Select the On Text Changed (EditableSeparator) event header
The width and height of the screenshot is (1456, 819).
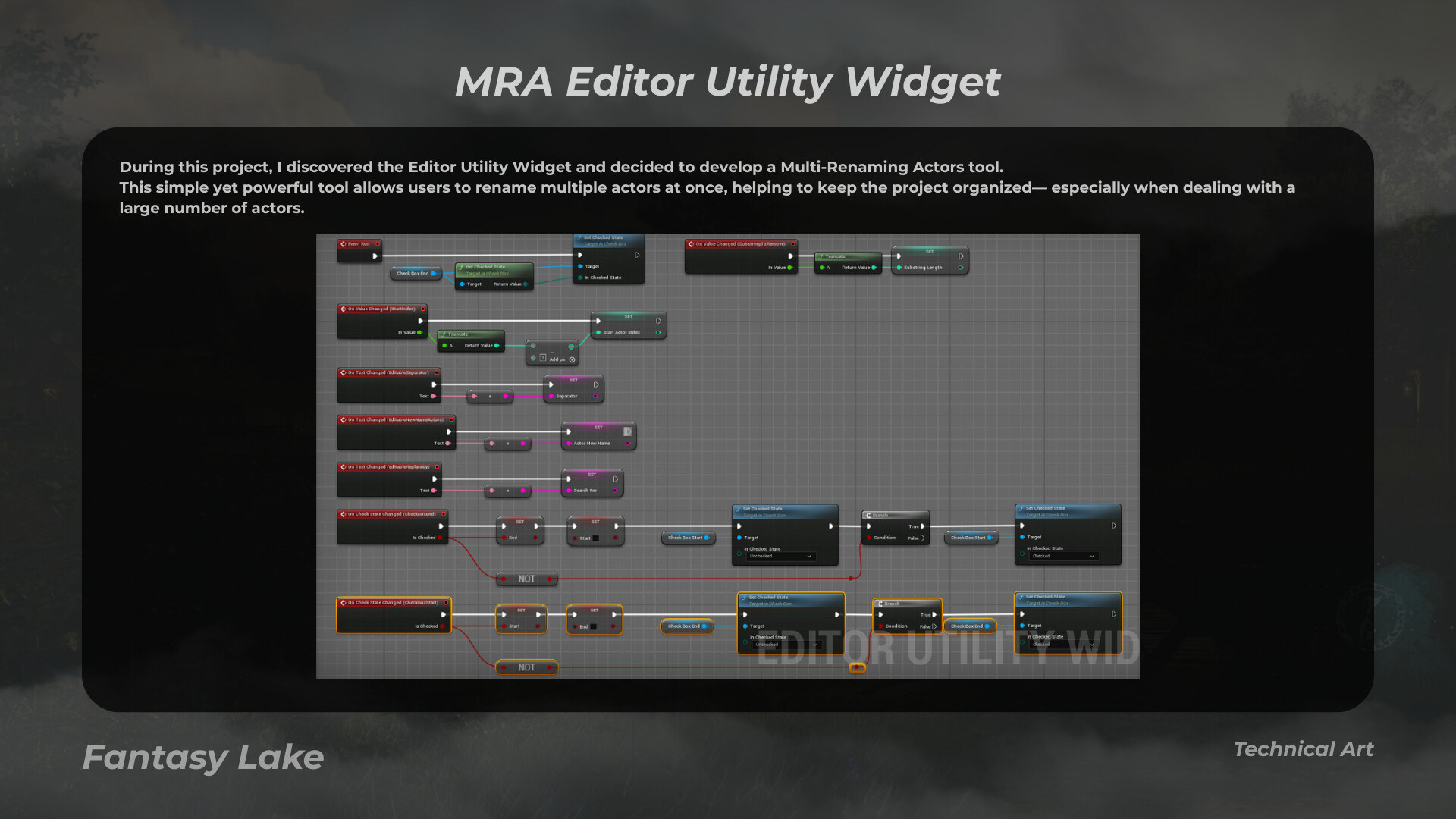point(389,372)
